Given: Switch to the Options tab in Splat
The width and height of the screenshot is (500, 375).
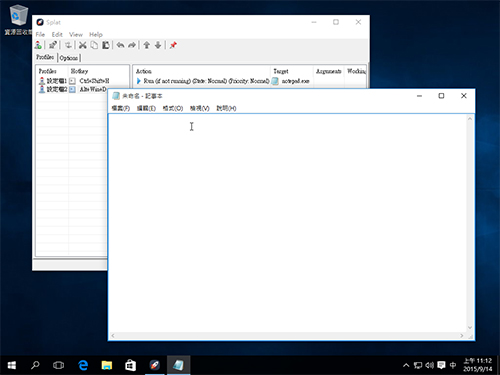Looking at the screenshot, I should tap(69, 58).
